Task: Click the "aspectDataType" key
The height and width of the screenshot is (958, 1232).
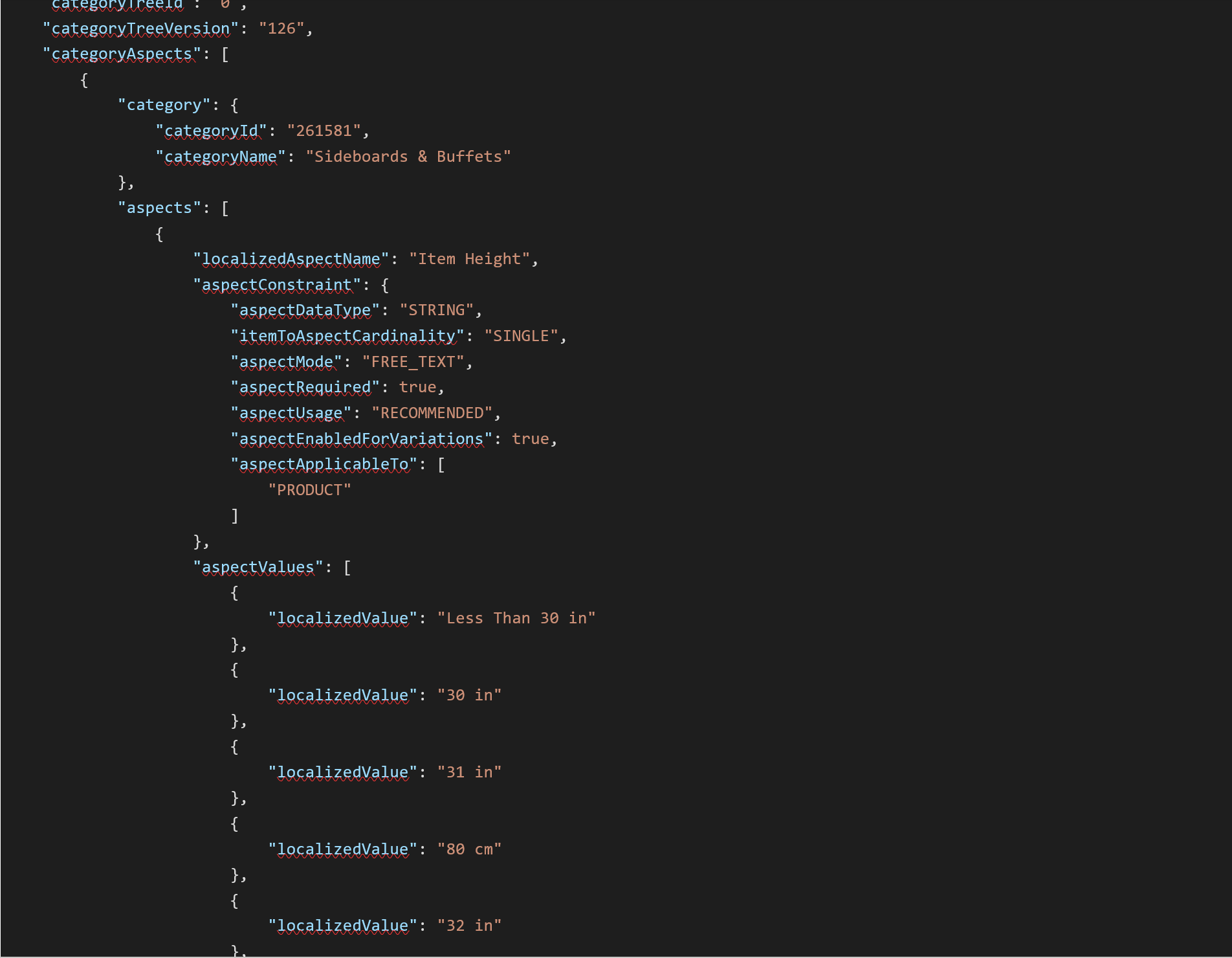Action: (x=305, y=310)
